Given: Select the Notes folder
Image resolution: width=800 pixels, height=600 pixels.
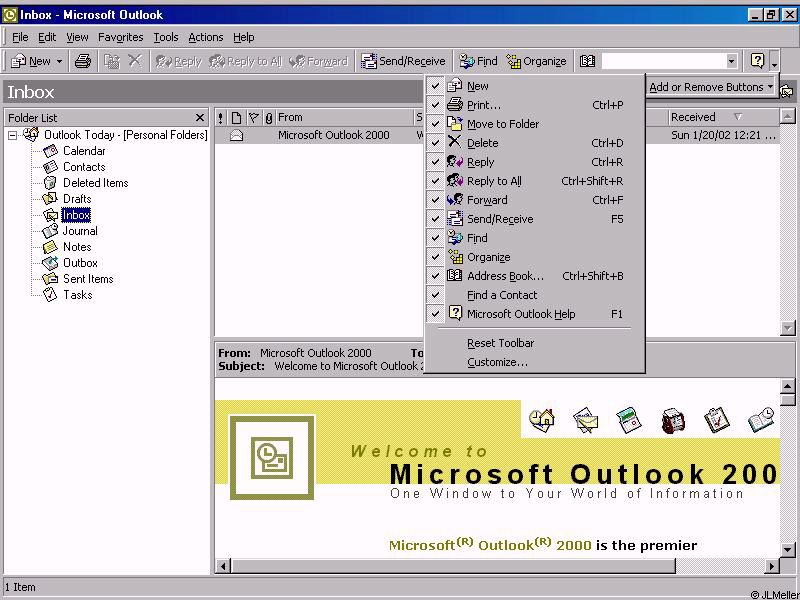Looking at the screenshot, I should [77, 247].
